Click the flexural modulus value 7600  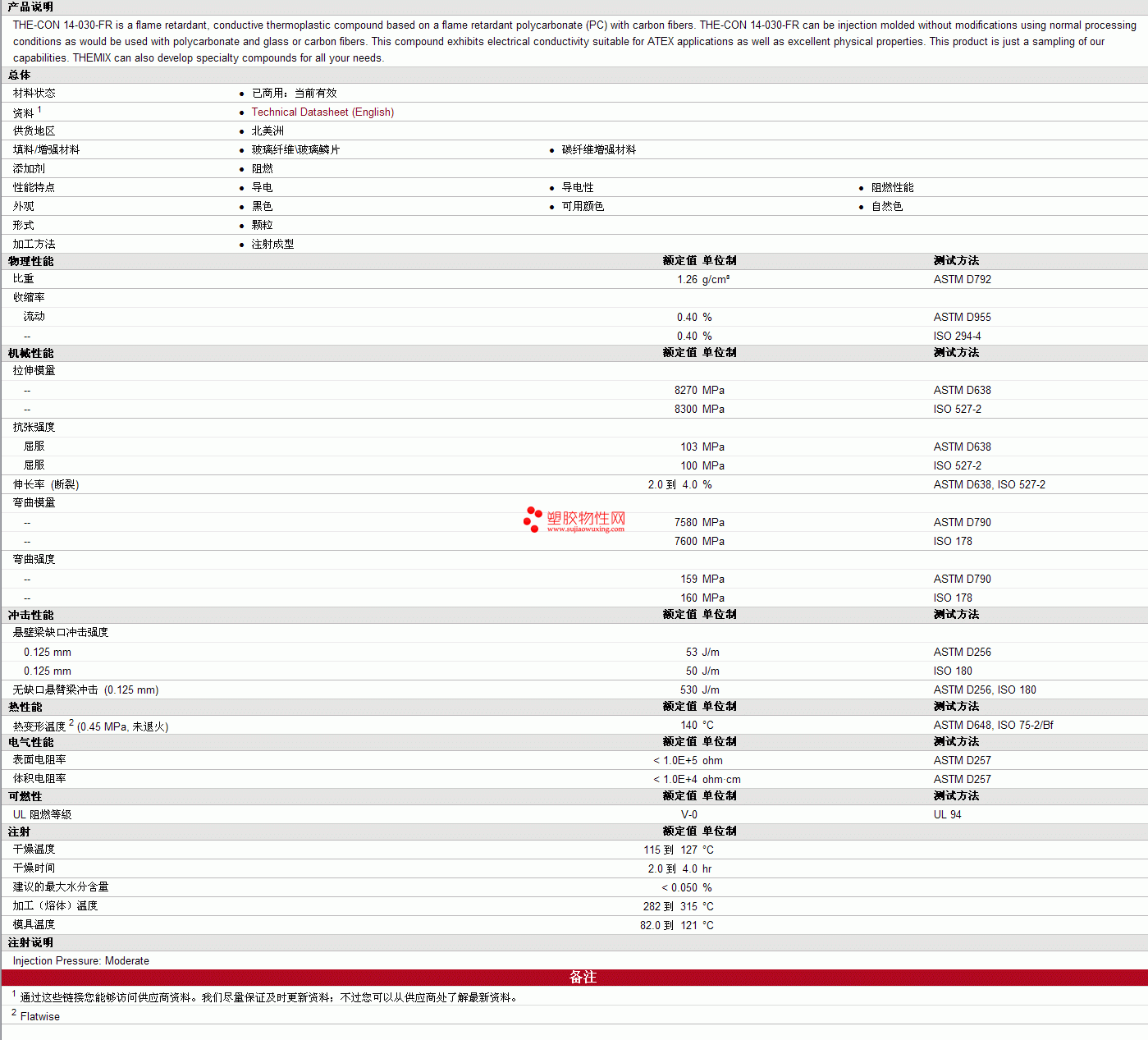point(686,542)
